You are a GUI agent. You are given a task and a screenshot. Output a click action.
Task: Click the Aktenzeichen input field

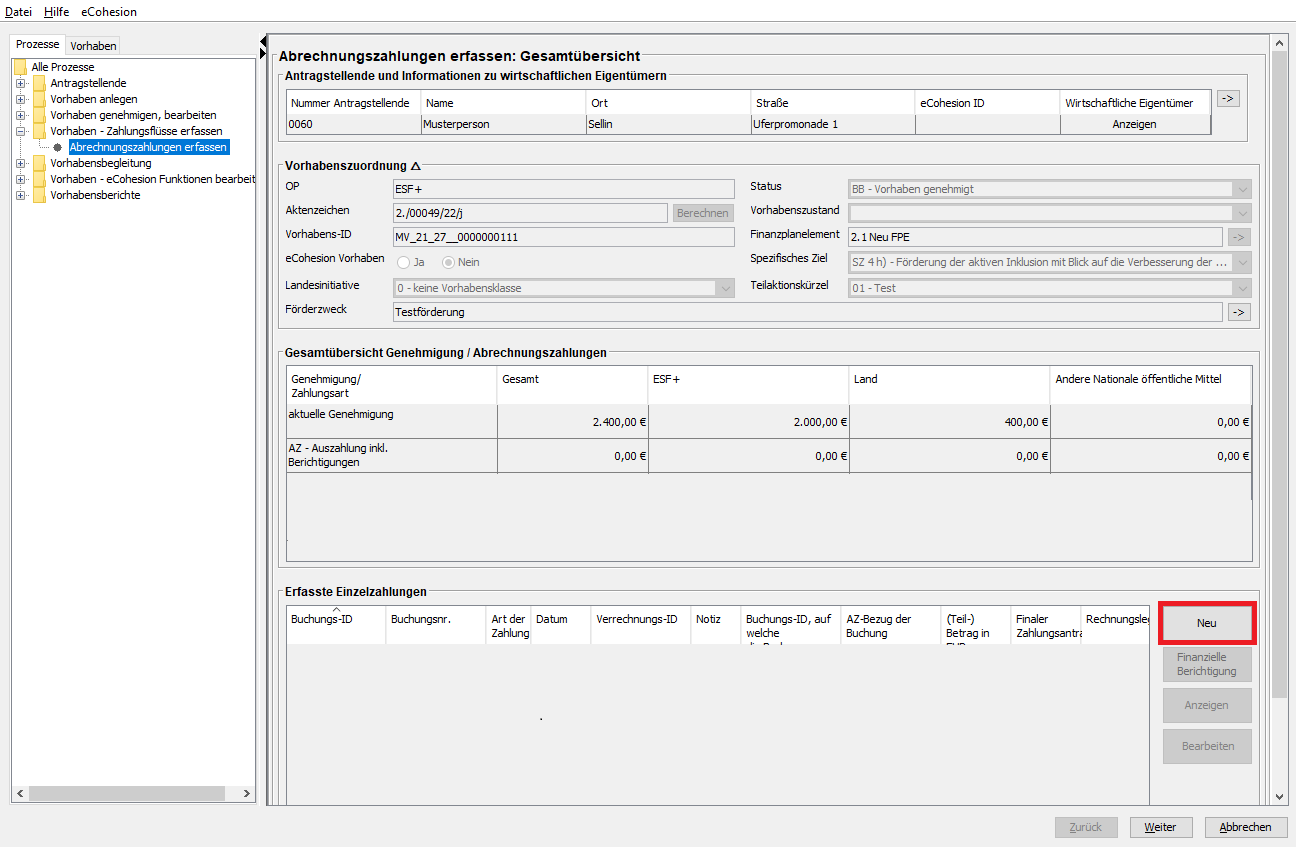pos(530,213)
